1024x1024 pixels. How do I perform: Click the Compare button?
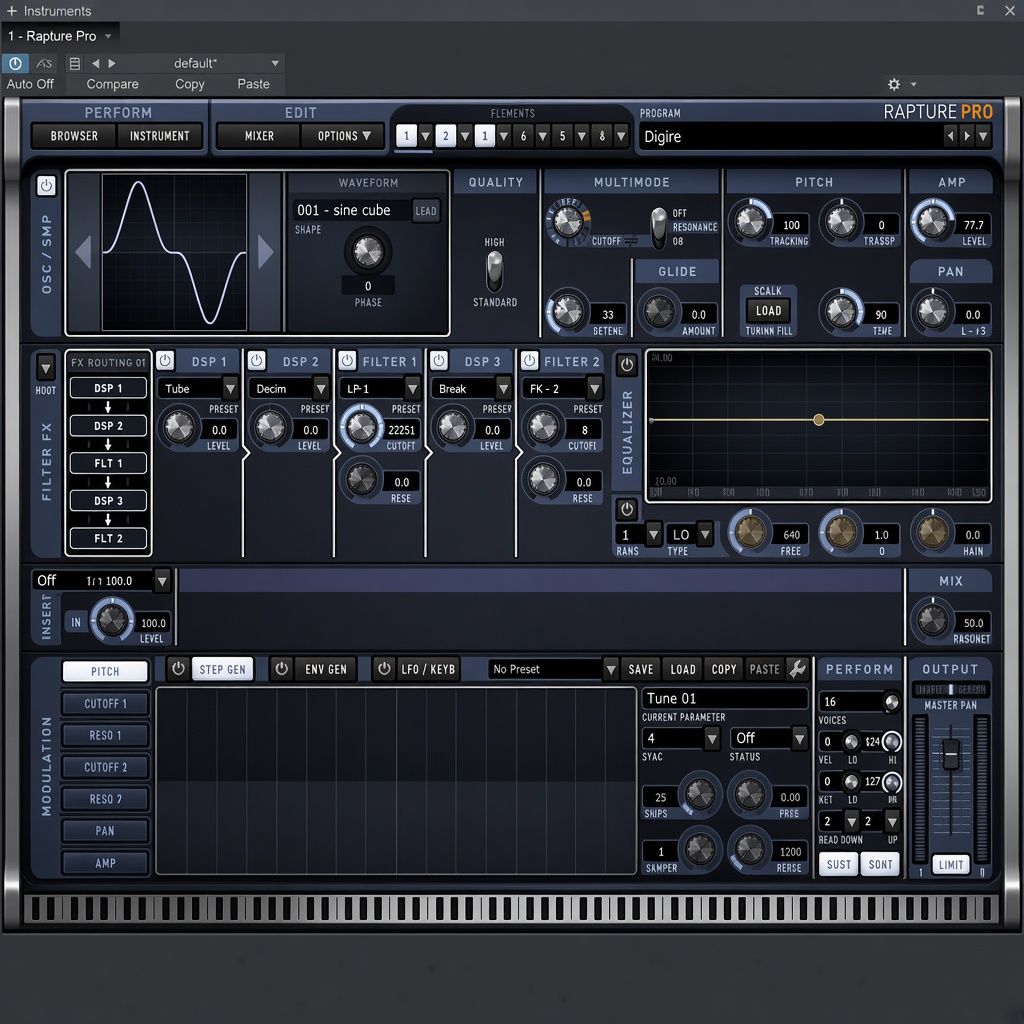(112, 84)
